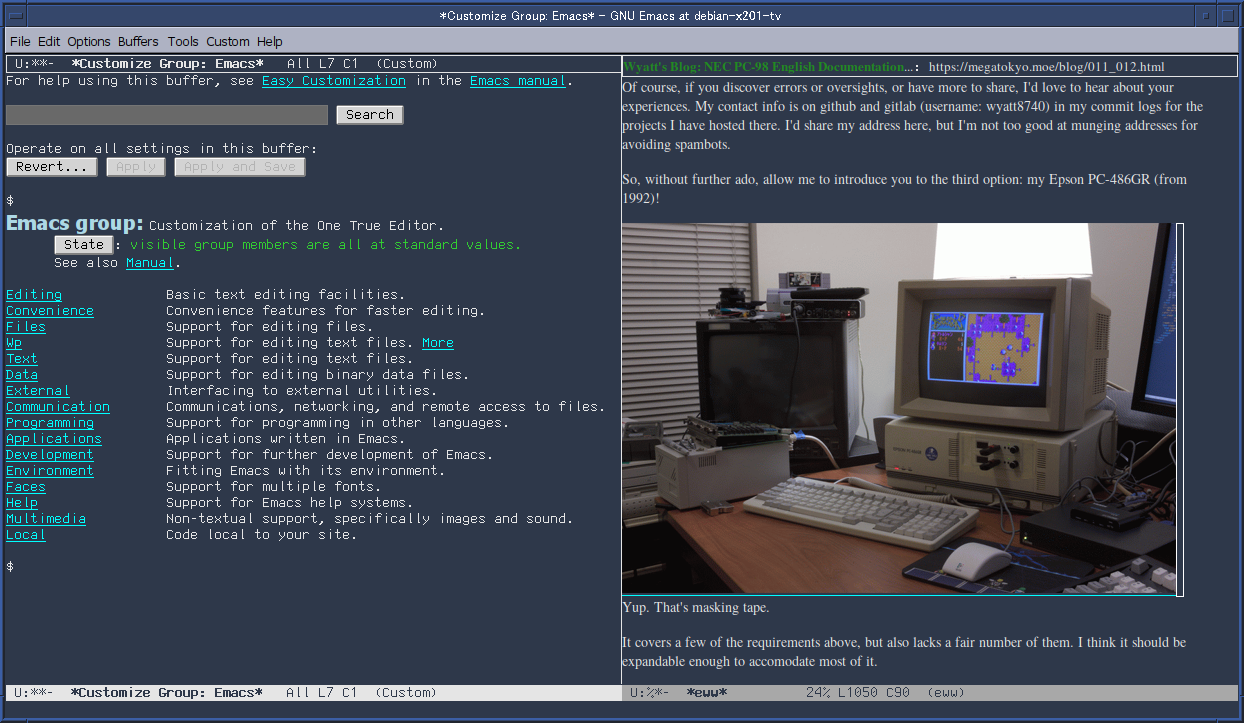Open the File menu
1244x723 pixels.
20,42
